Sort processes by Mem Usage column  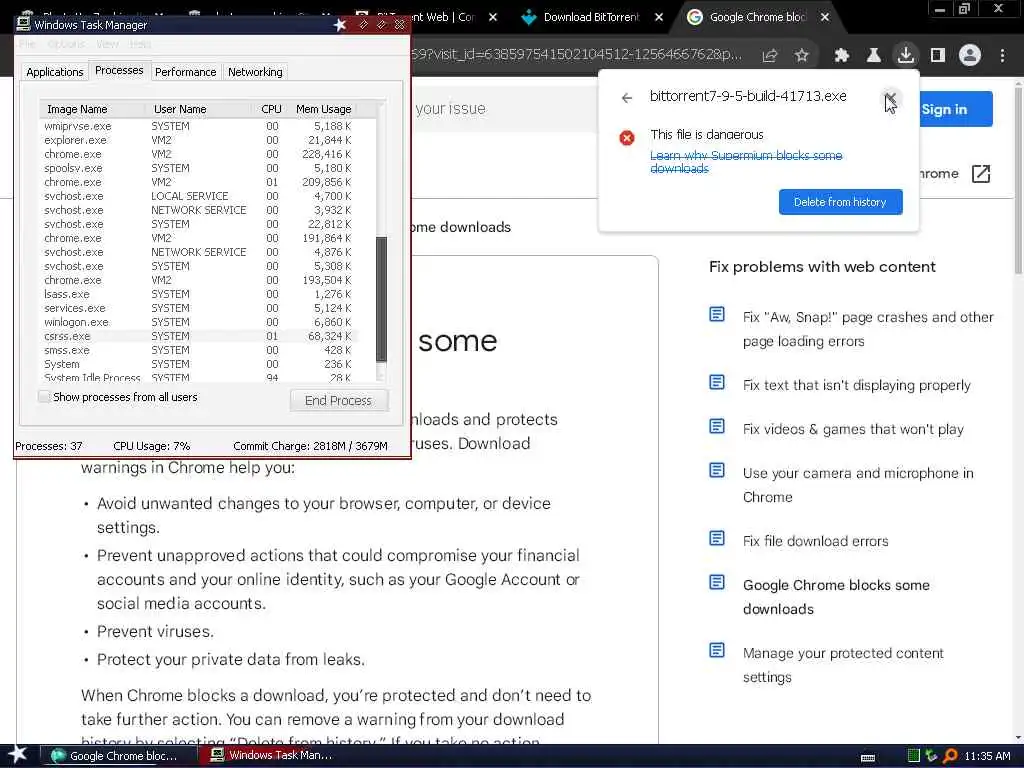tap(324, 109)
